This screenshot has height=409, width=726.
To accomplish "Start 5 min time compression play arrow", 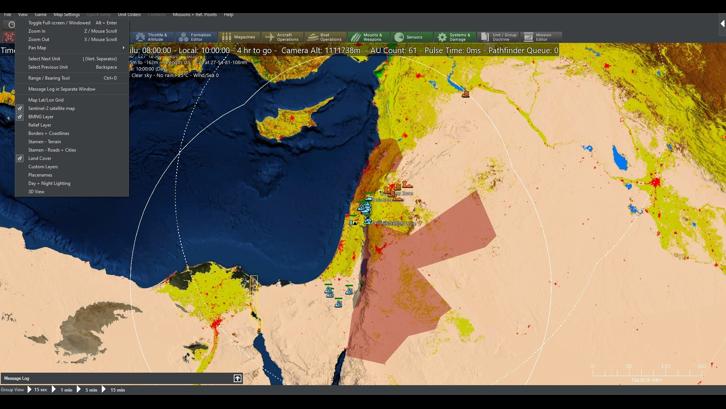I will (x=79, y=390).
